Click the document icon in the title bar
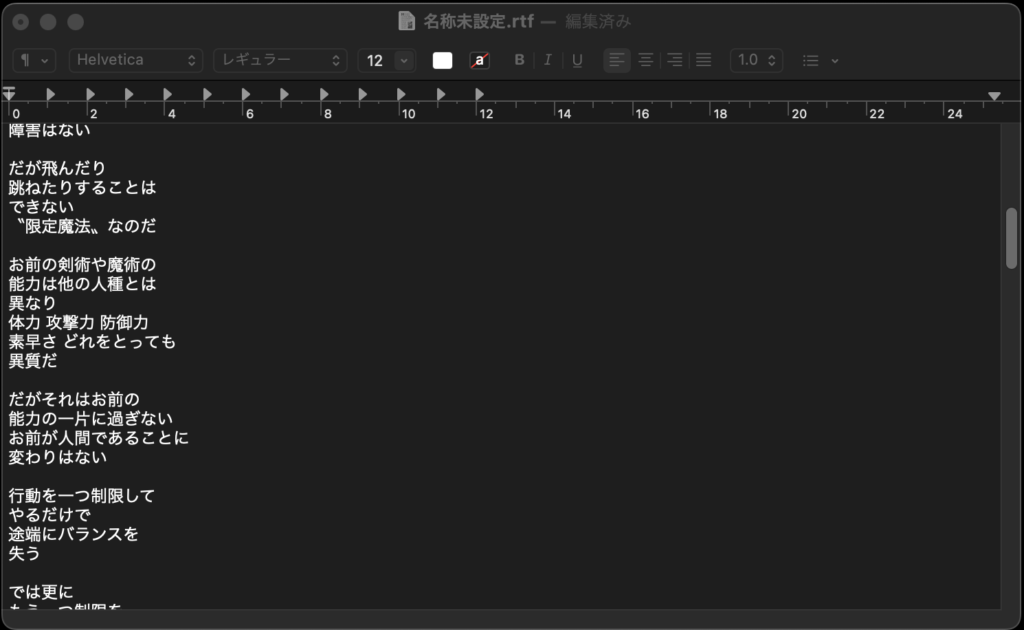The image size is (1024, 630). (x=406, y=21)
